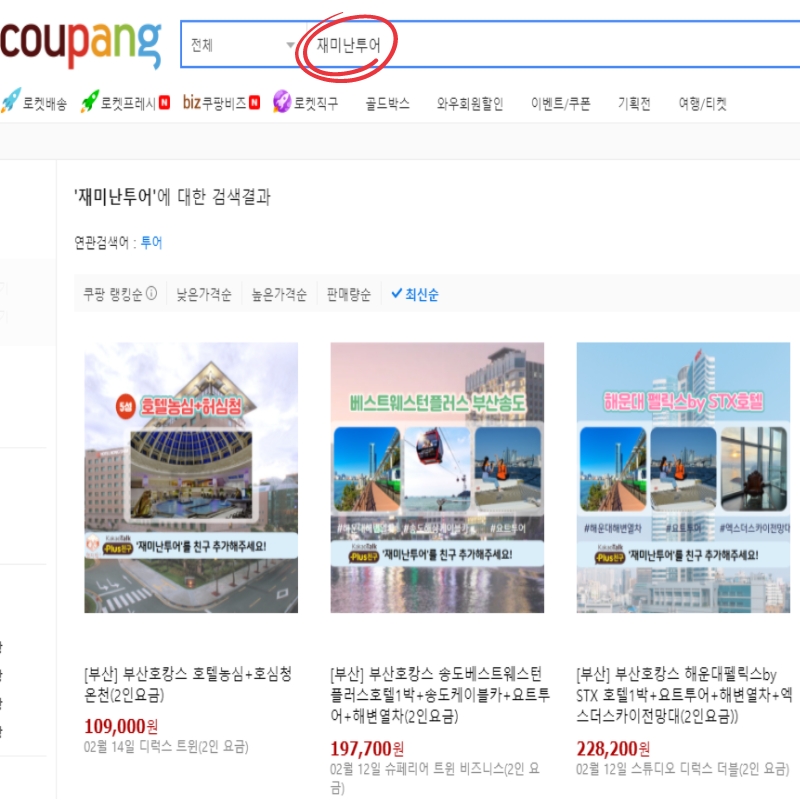Image resolution: width=800 pixels, height=800 pixels.
Task: Click the 197,700원 price
Action: point(367,748)
